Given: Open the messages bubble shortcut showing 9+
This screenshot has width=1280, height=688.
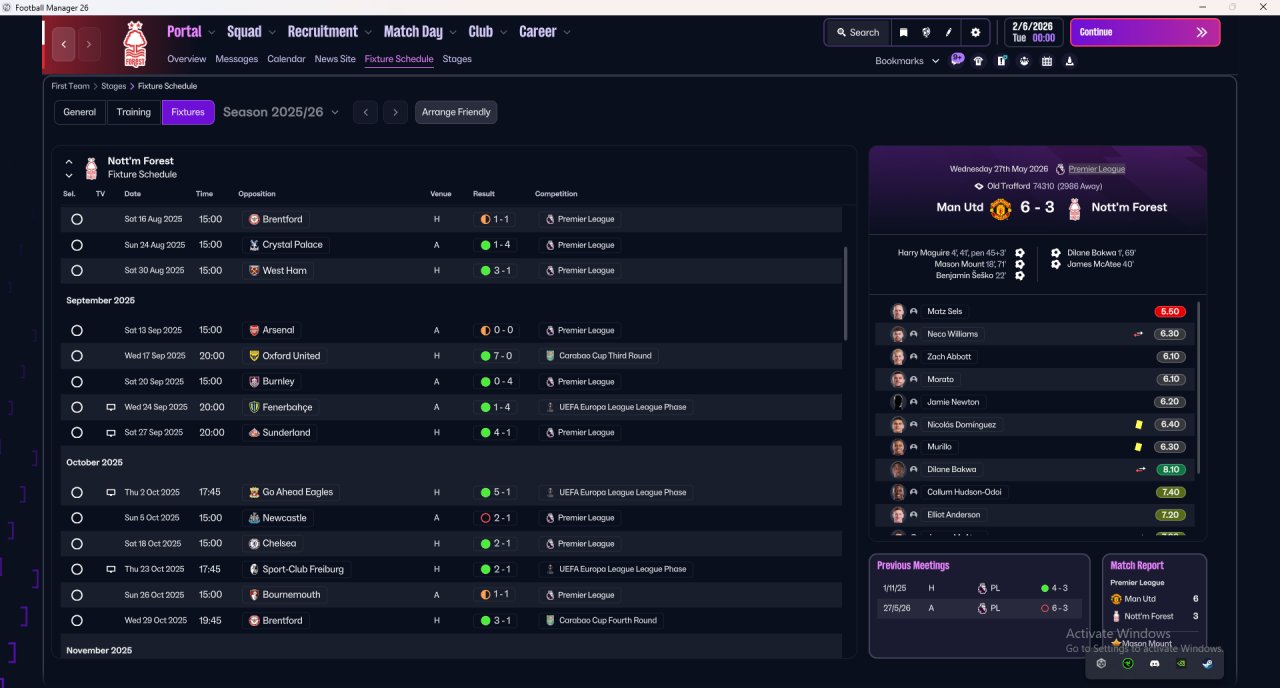Looking at the screenshot, I should (957, 60).
